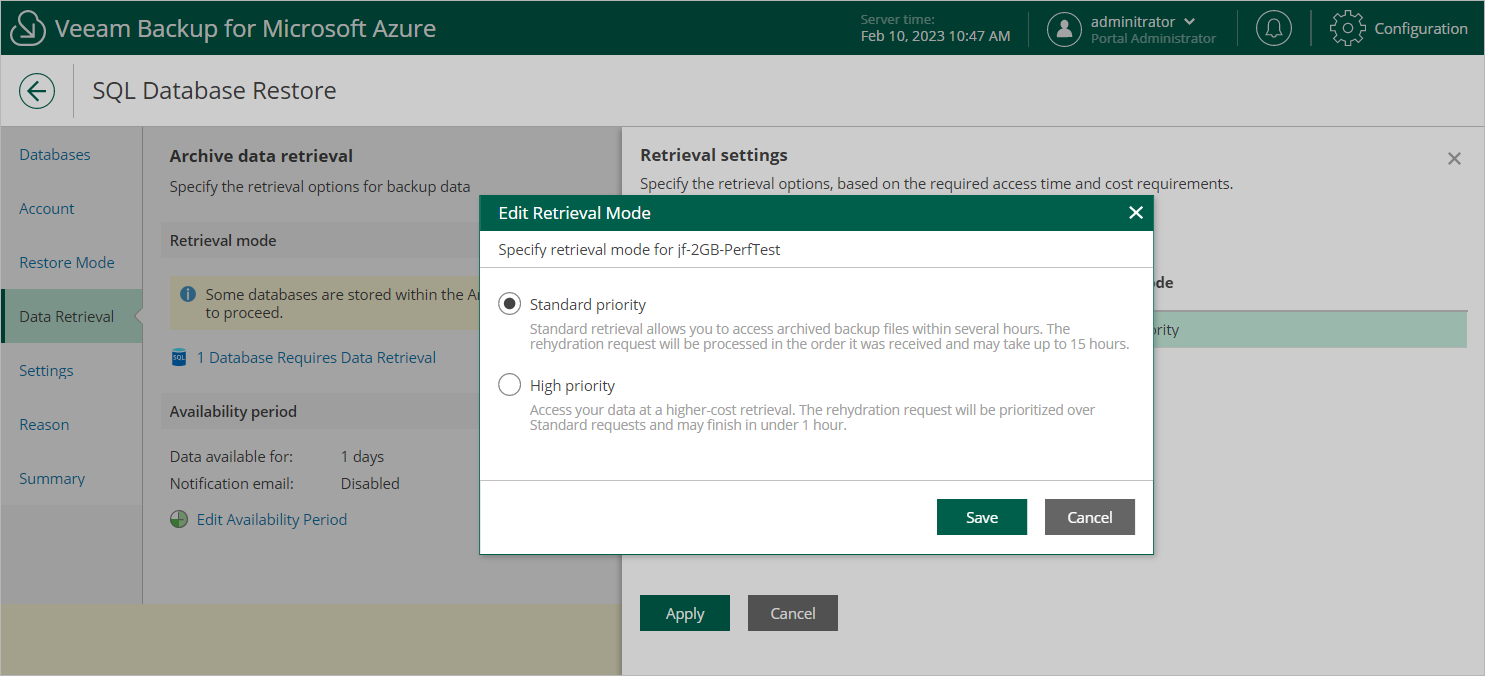Click the back arrow icon

(37, 91)
